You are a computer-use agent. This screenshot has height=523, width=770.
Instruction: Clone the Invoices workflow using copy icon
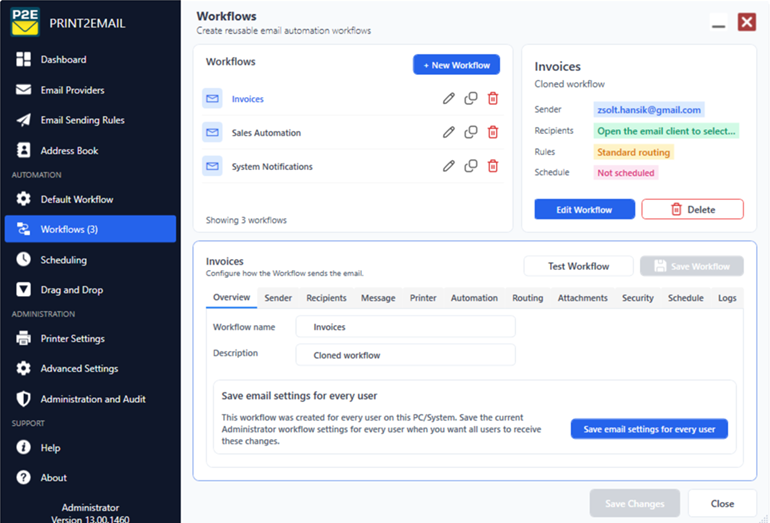point(470,98)
